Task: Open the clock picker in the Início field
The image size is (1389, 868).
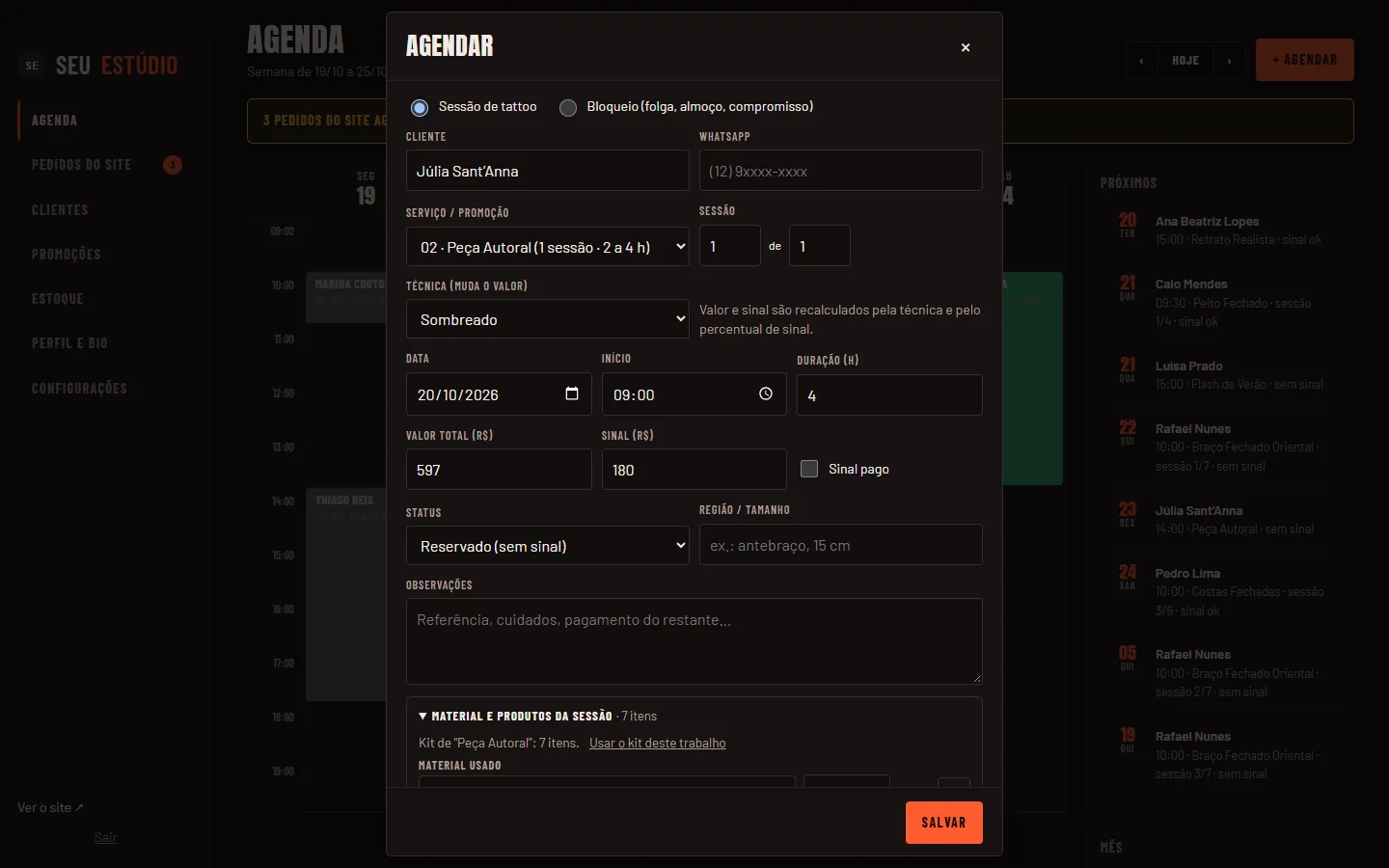Action: pos(766,393)
